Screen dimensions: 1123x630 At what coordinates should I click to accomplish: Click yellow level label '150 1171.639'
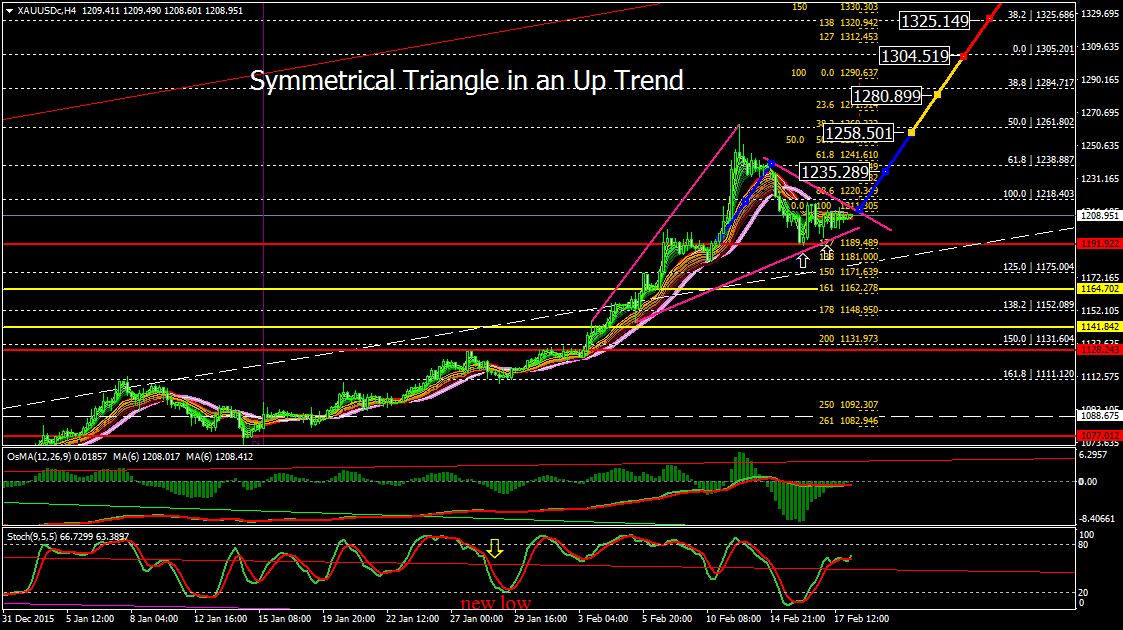pyautogui.click(x=849, y=272)
